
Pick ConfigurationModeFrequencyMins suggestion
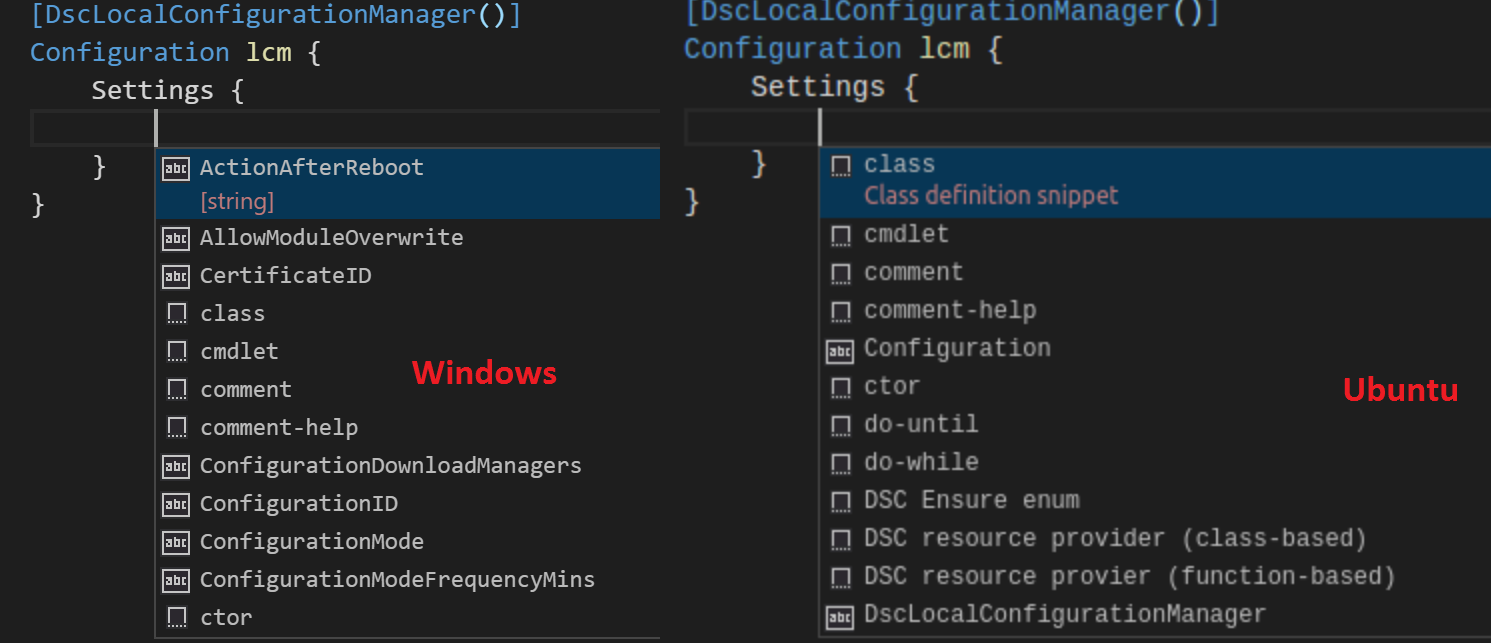(x=397, y=580)
